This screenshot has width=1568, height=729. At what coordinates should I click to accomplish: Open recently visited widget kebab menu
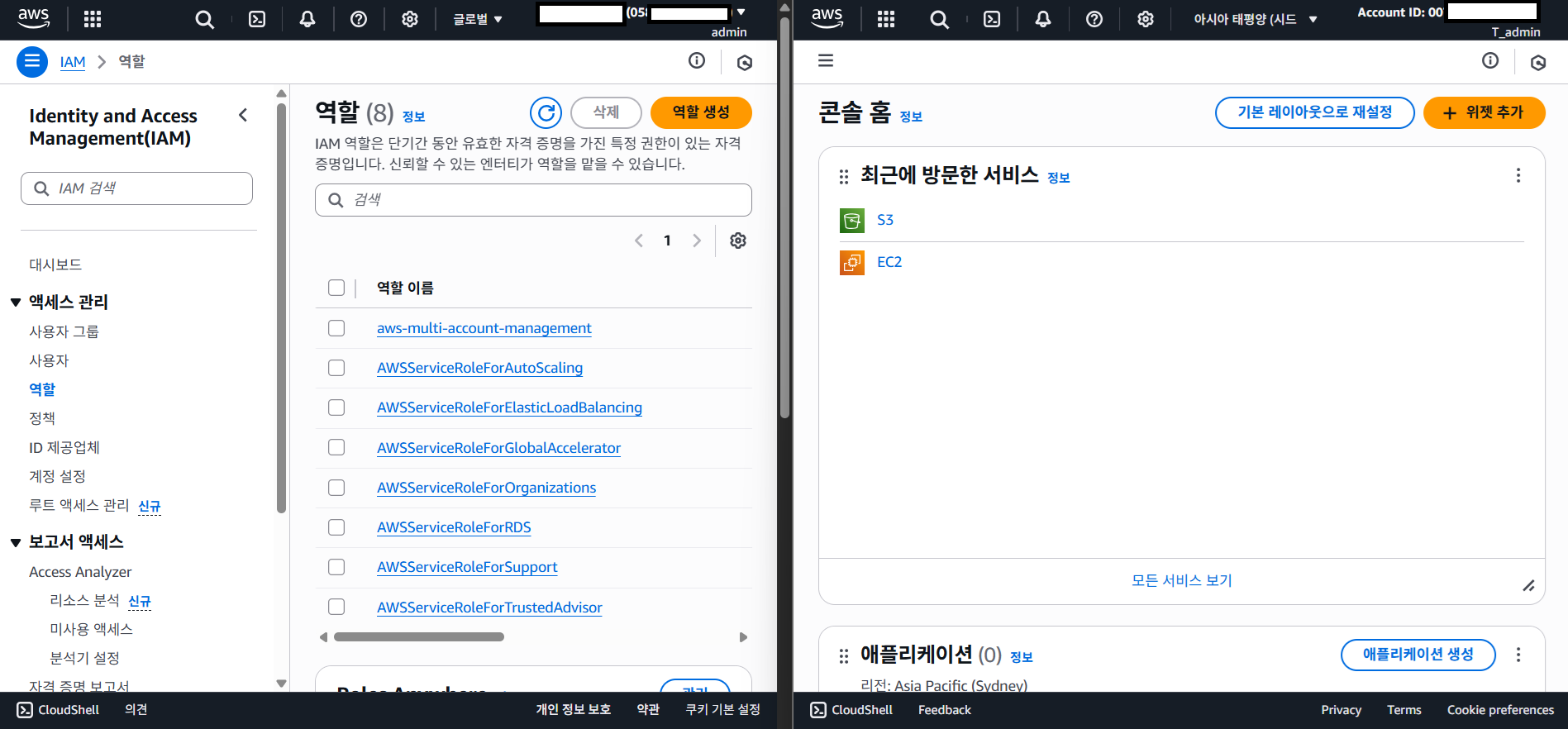1518,175
